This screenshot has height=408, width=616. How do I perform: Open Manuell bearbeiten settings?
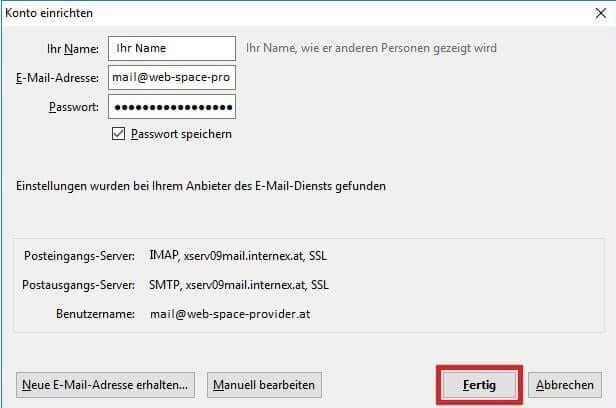coord(265,384)
